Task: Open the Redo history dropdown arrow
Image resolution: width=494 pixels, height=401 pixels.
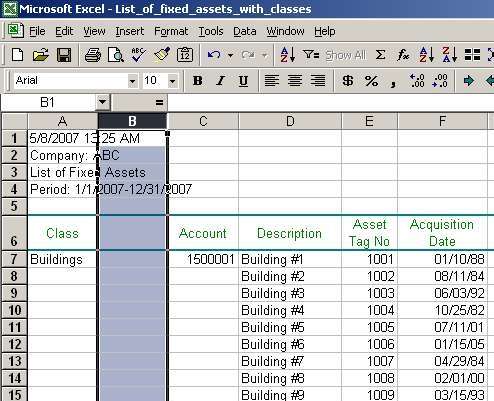Action: (265, 55)
